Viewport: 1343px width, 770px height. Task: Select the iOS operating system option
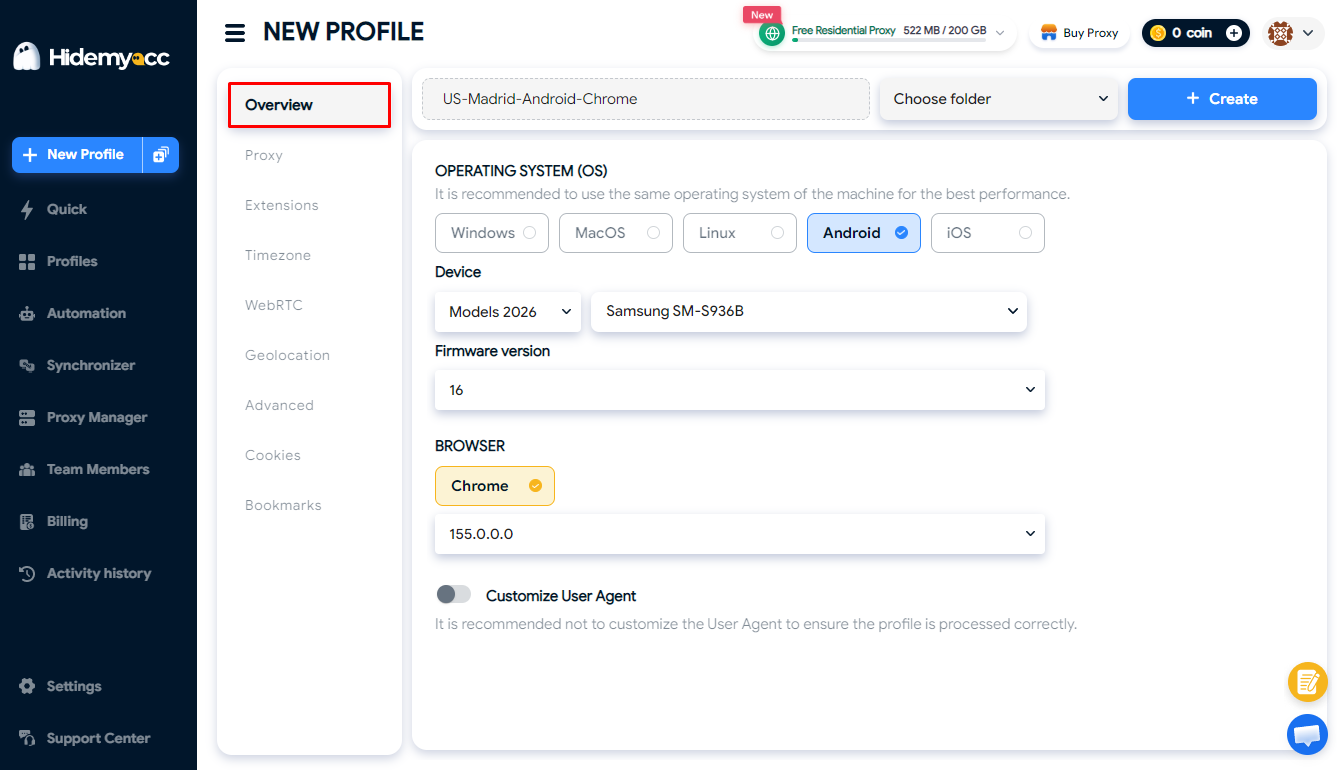tap(988, 233)
